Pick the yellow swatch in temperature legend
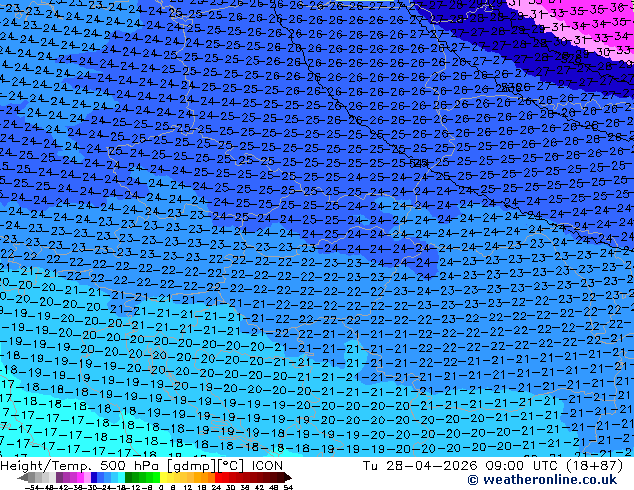The image size is (634, 490). 163,477
